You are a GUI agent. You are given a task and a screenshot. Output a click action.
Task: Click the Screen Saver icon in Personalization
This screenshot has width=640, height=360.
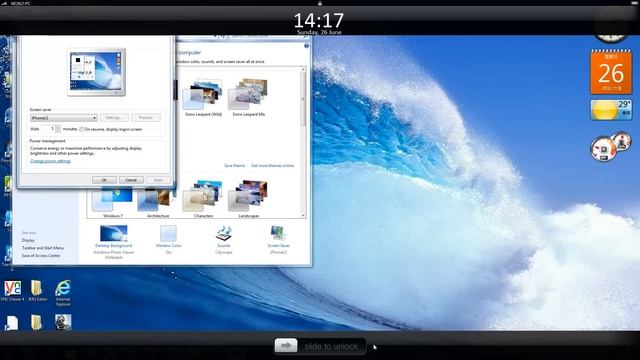(x=278, y=233)
